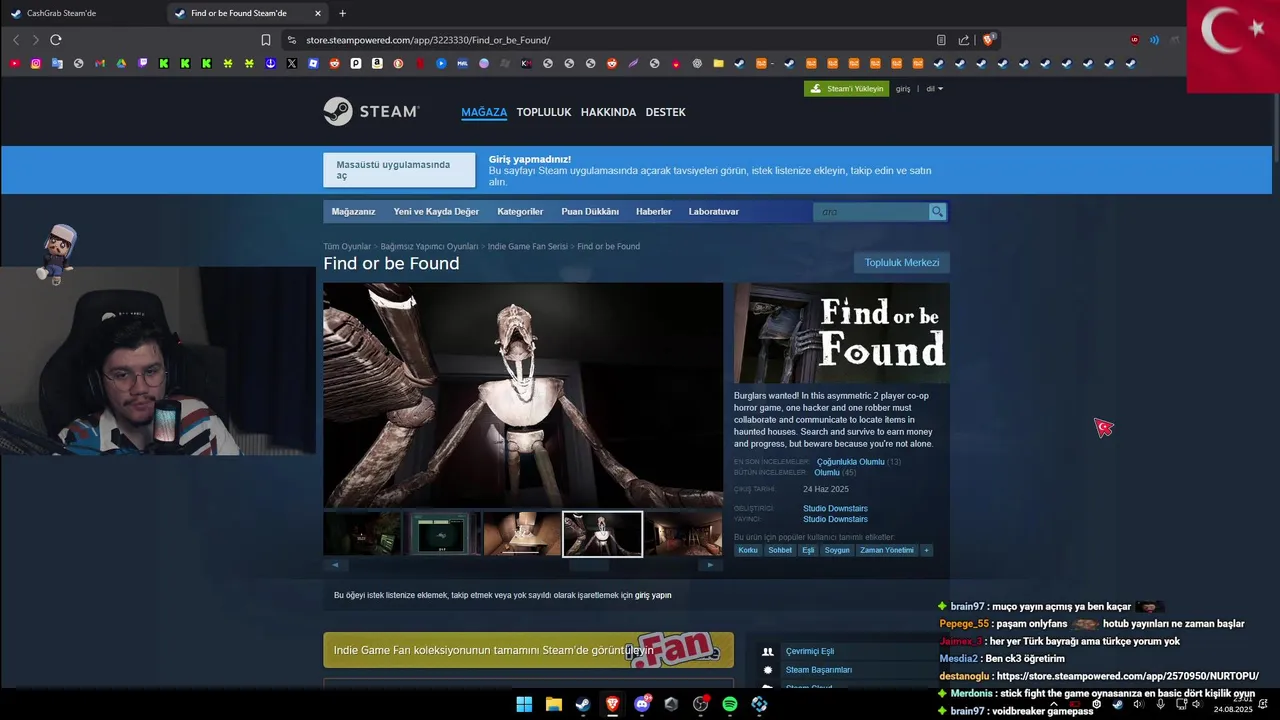Expand the Laboratuvar menu
This screenshot has width=1280, height=720.
point(714,212)
